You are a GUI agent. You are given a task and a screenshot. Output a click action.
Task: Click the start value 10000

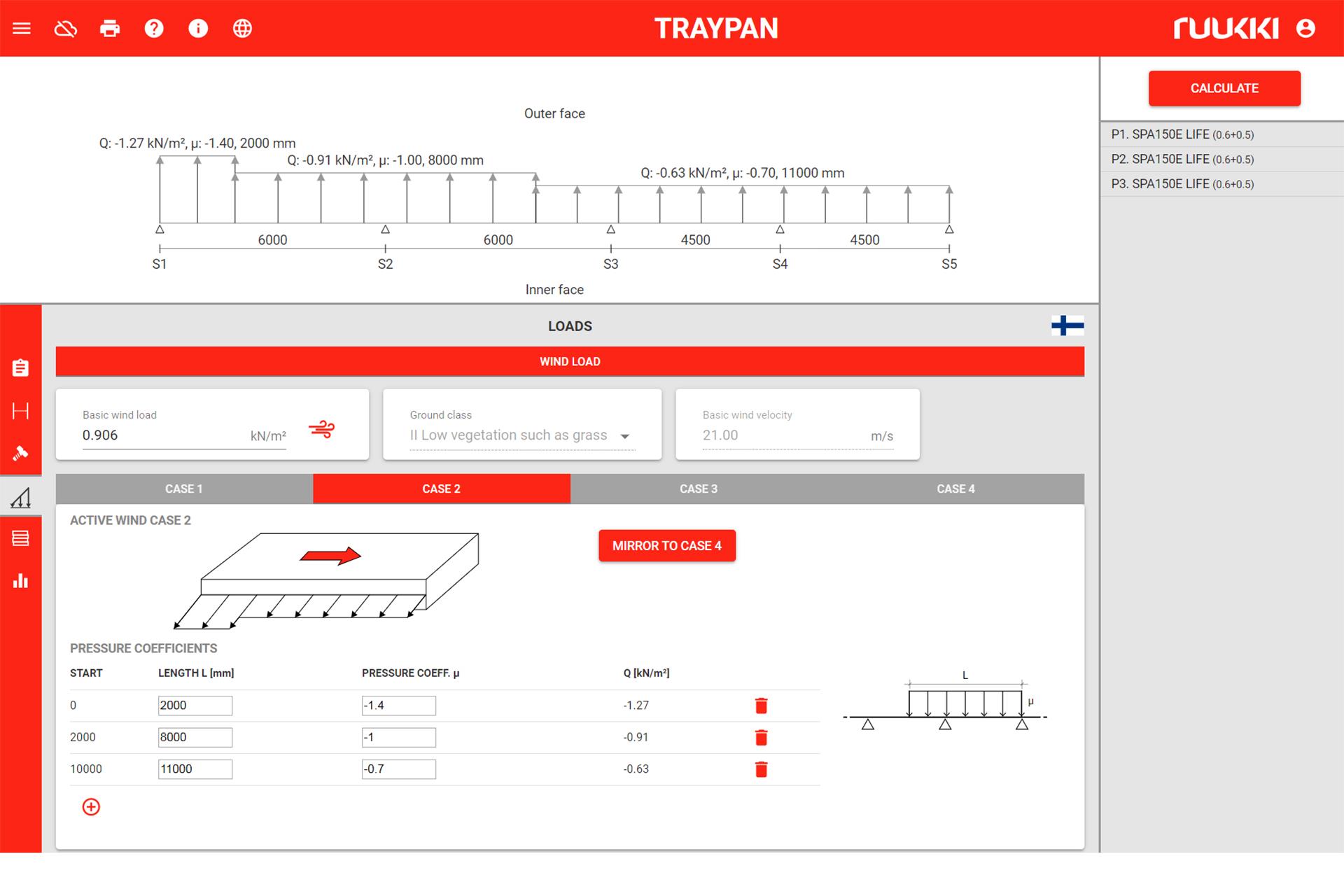click(86, 769)
